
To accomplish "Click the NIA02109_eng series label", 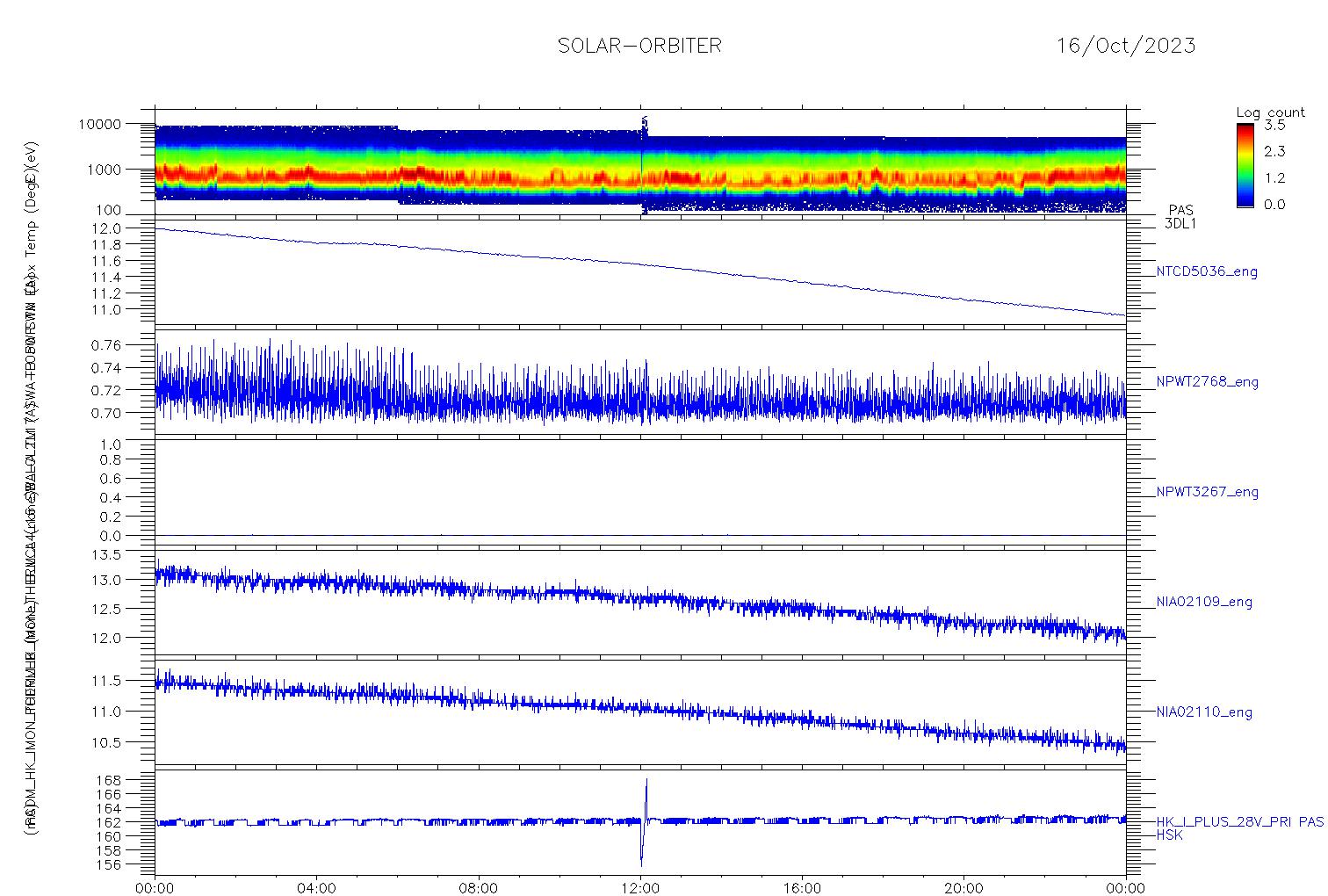I will pyautogui.click(x=1204, y=602).
